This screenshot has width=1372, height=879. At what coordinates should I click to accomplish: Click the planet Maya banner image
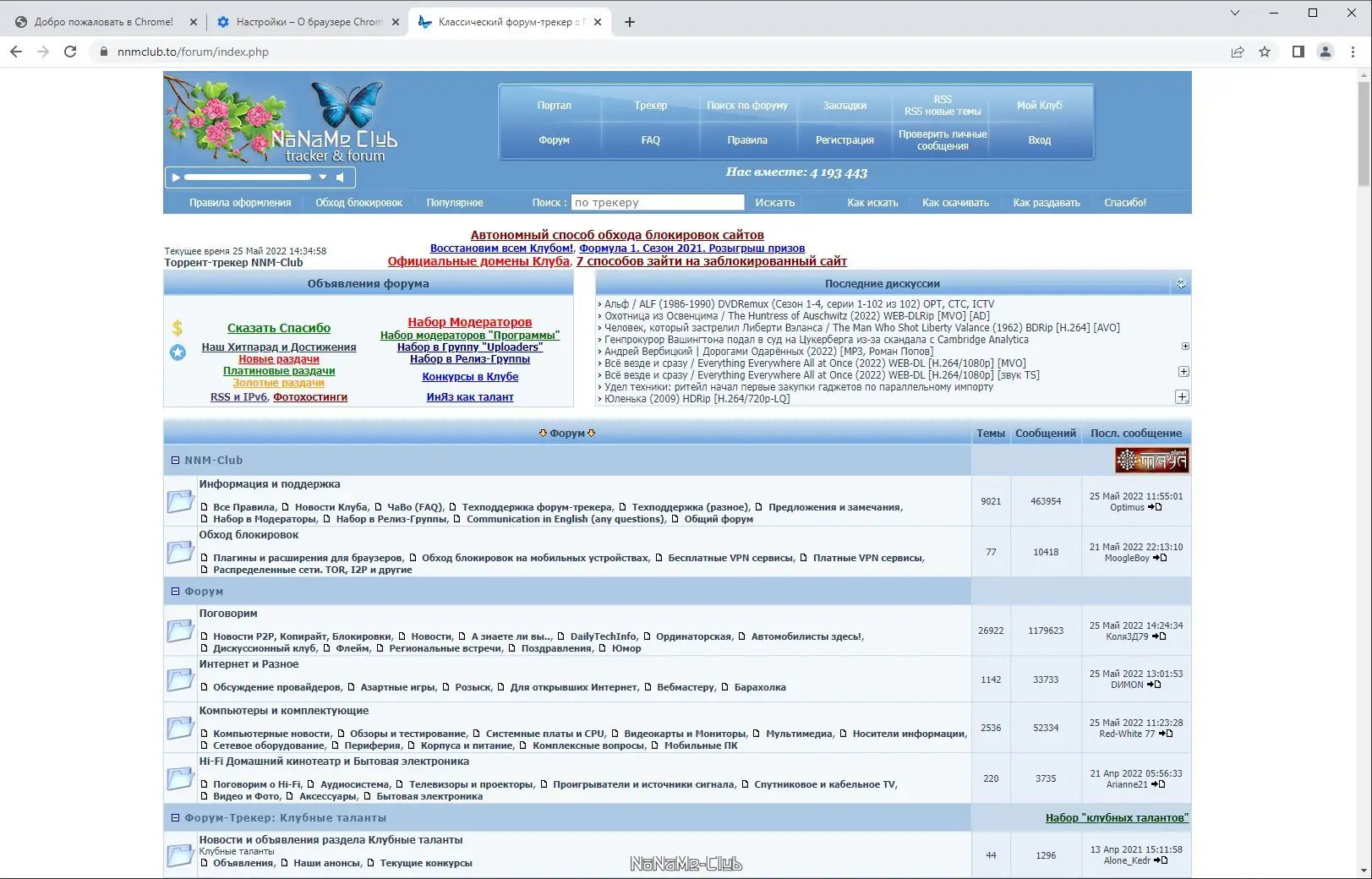point(1151,461)
